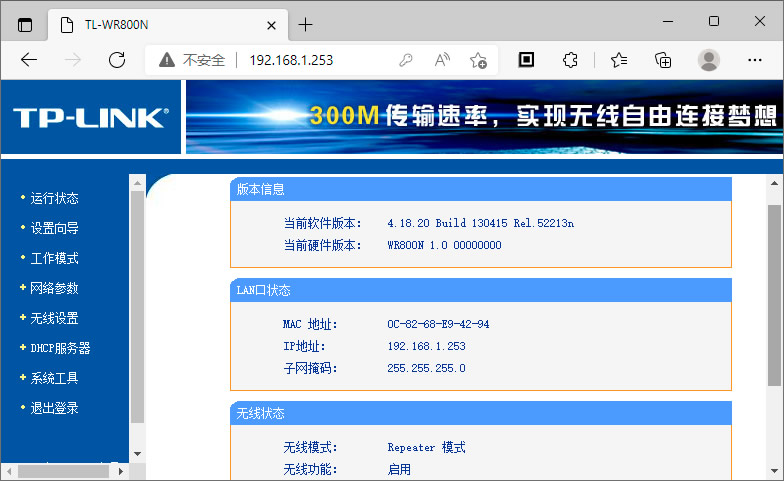Expand DHCP服务器 menu
This screenshot has width=784, height=481.
60,348
